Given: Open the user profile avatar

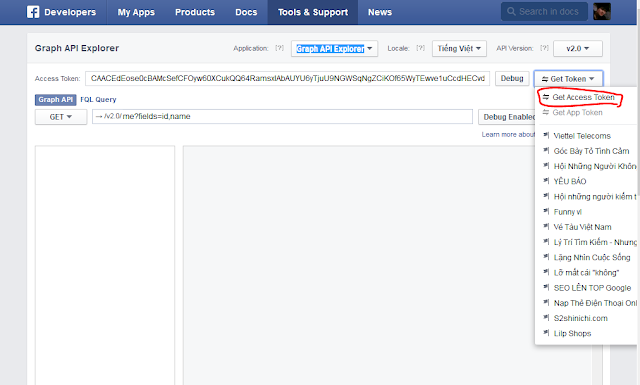Looking at the screenshot, I should pos(602,11).
